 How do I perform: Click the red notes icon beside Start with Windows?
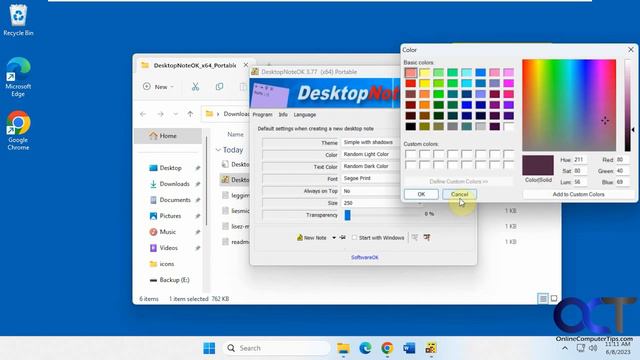click(427, 237)
